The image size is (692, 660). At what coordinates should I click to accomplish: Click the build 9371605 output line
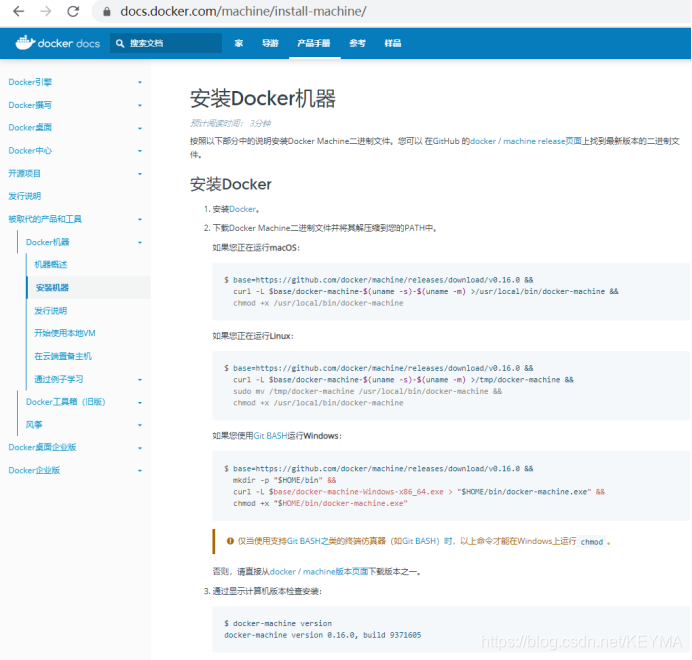[x=323, y=635]
